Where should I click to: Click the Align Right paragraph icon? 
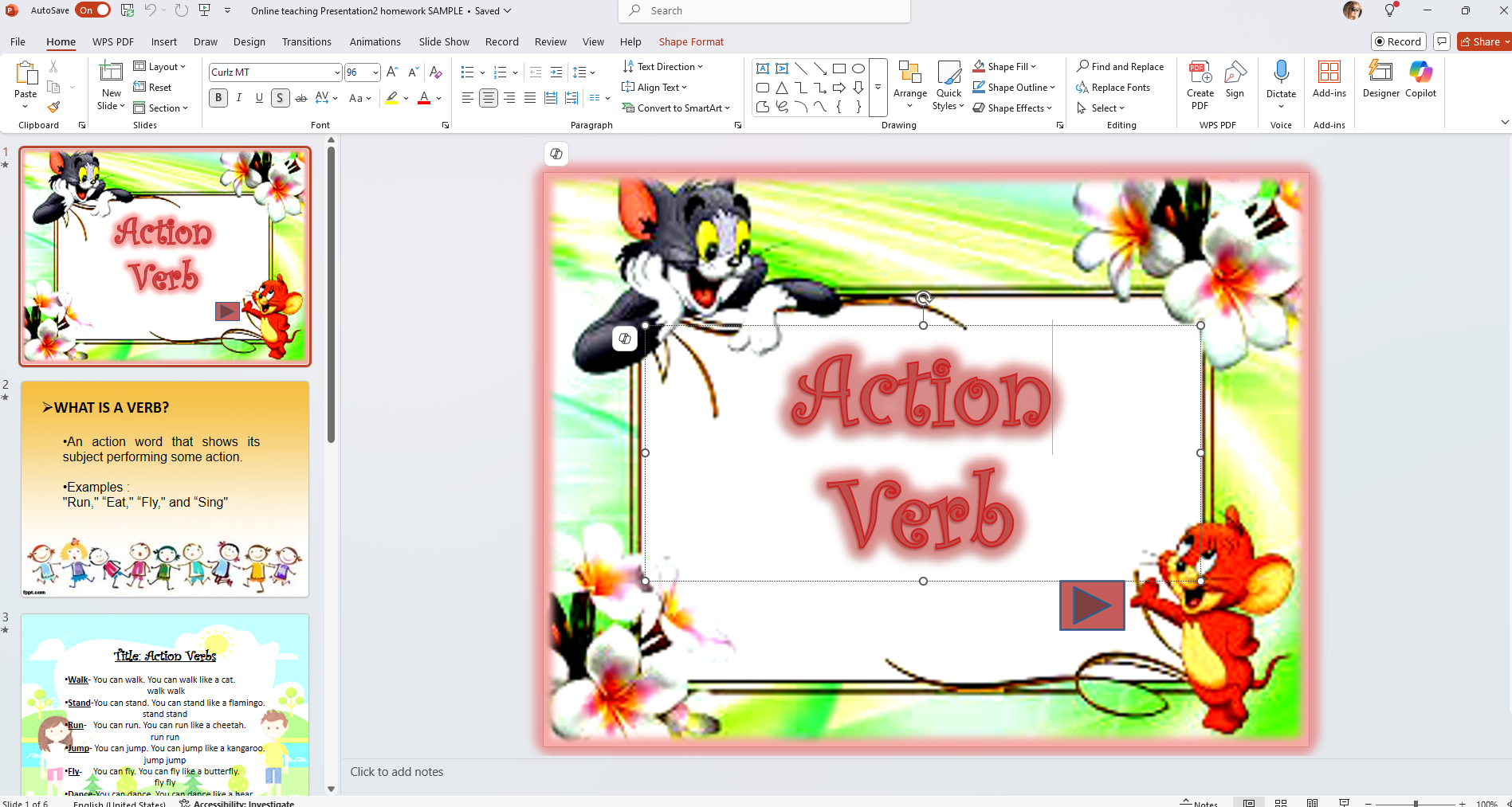509,98
